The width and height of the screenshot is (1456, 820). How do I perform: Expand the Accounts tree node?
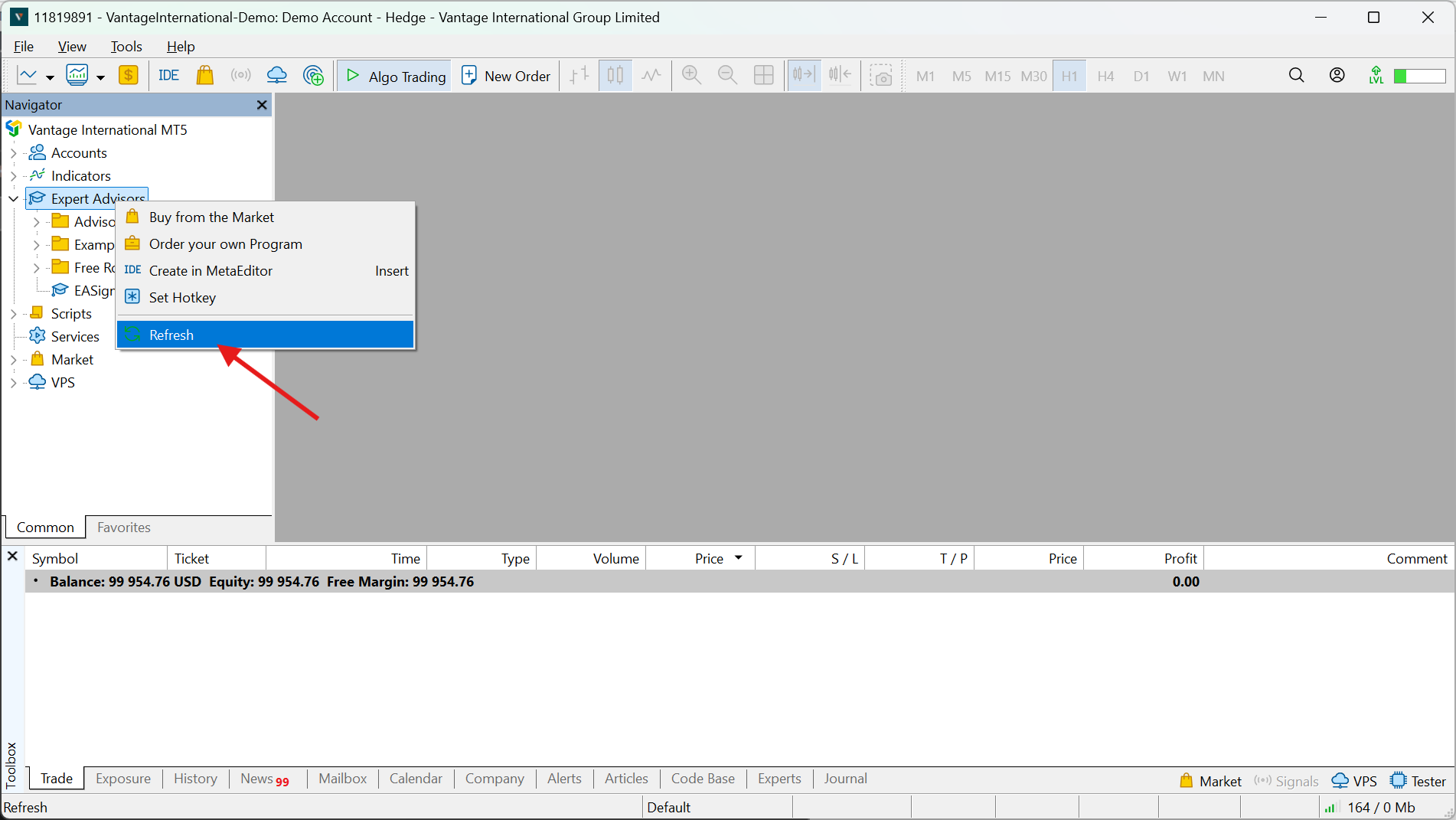point(13,153)
